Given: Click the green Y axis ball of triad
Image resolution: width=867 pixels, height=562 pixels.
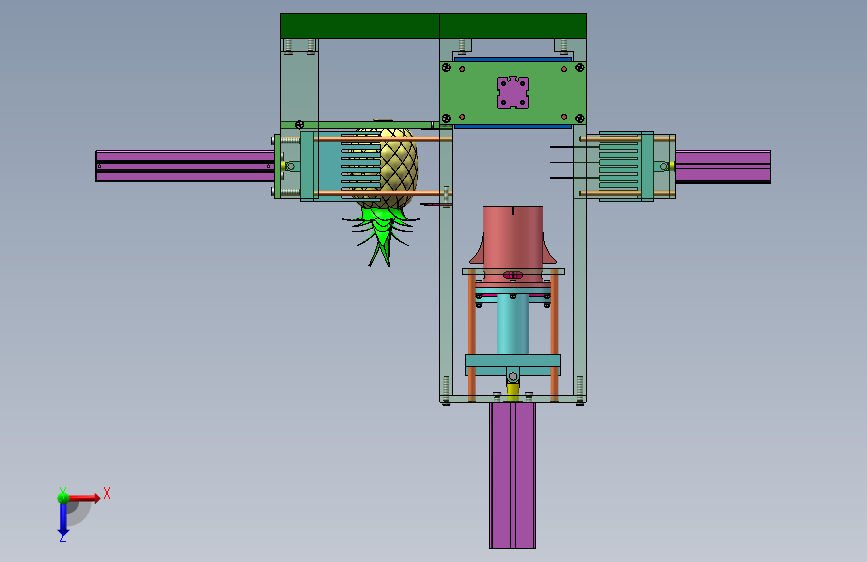Looking at the screenshot, I should coord(64,497).
